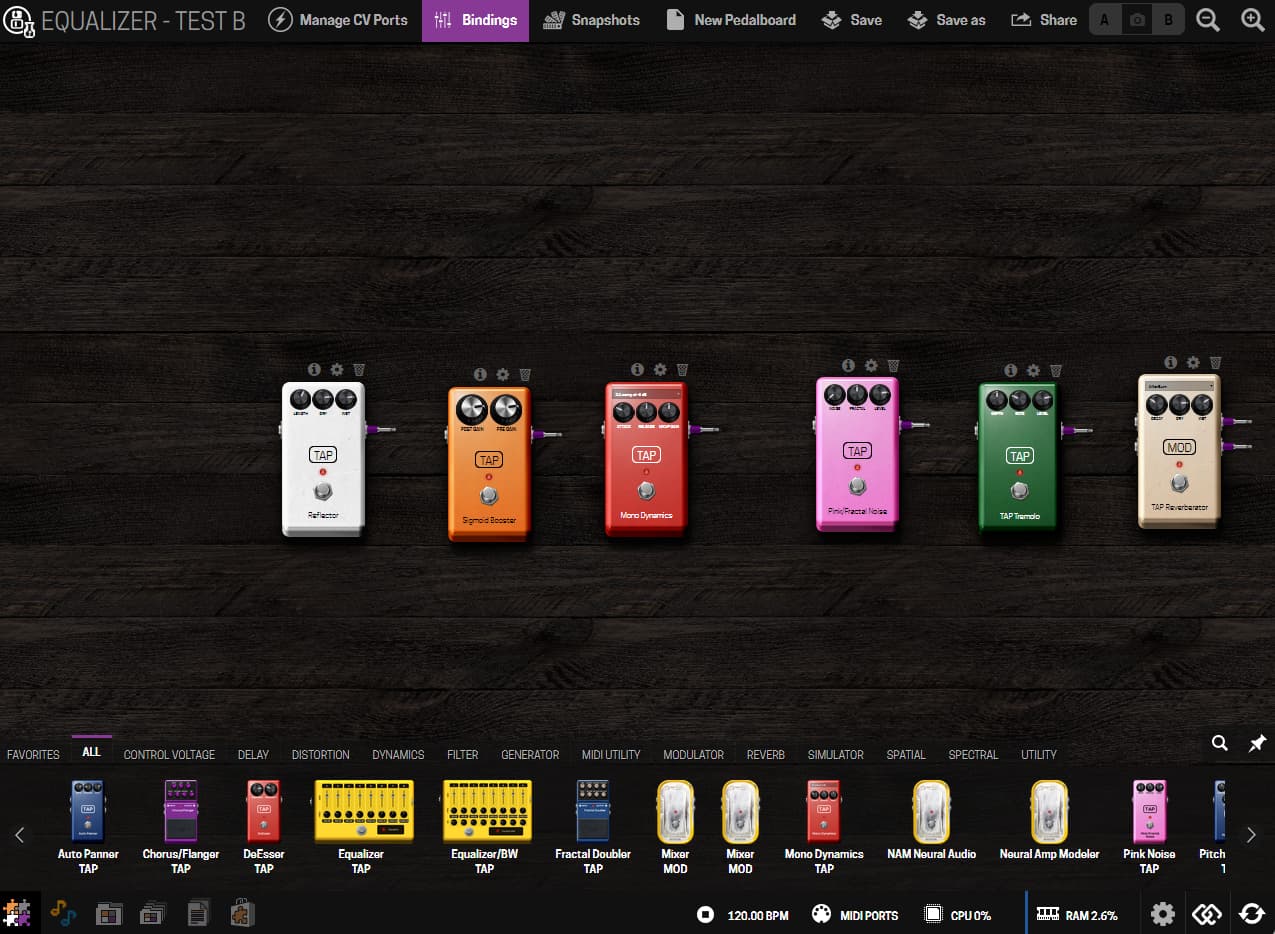Screen dimensions: 1275x934
Task: Open the pedalboard library icon
Action: point(108,913)
